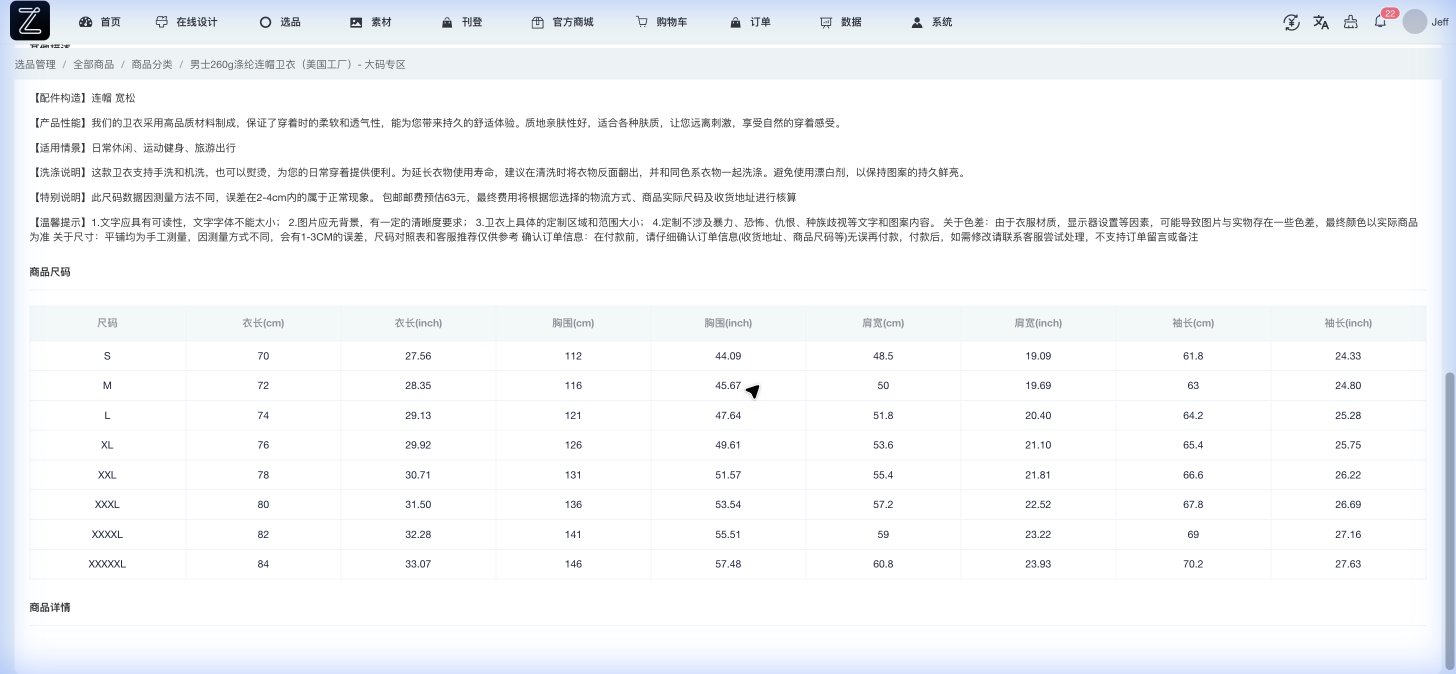Viewport: 1456px width, 674px height.
Task: Click the Z logo icon
Action: coord(30,22)
